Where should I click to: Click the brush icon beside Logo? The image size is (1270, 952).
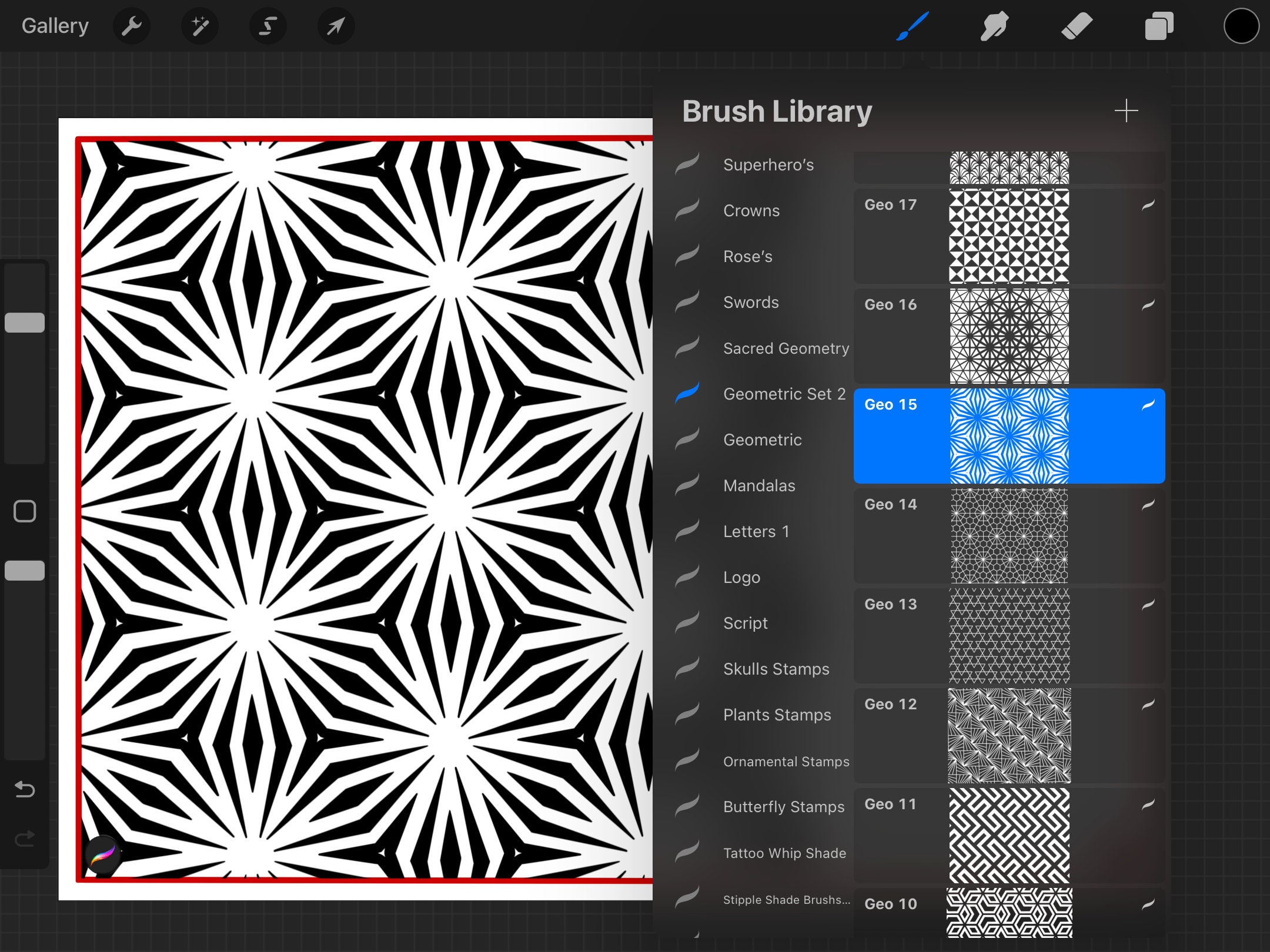(687, 576)
